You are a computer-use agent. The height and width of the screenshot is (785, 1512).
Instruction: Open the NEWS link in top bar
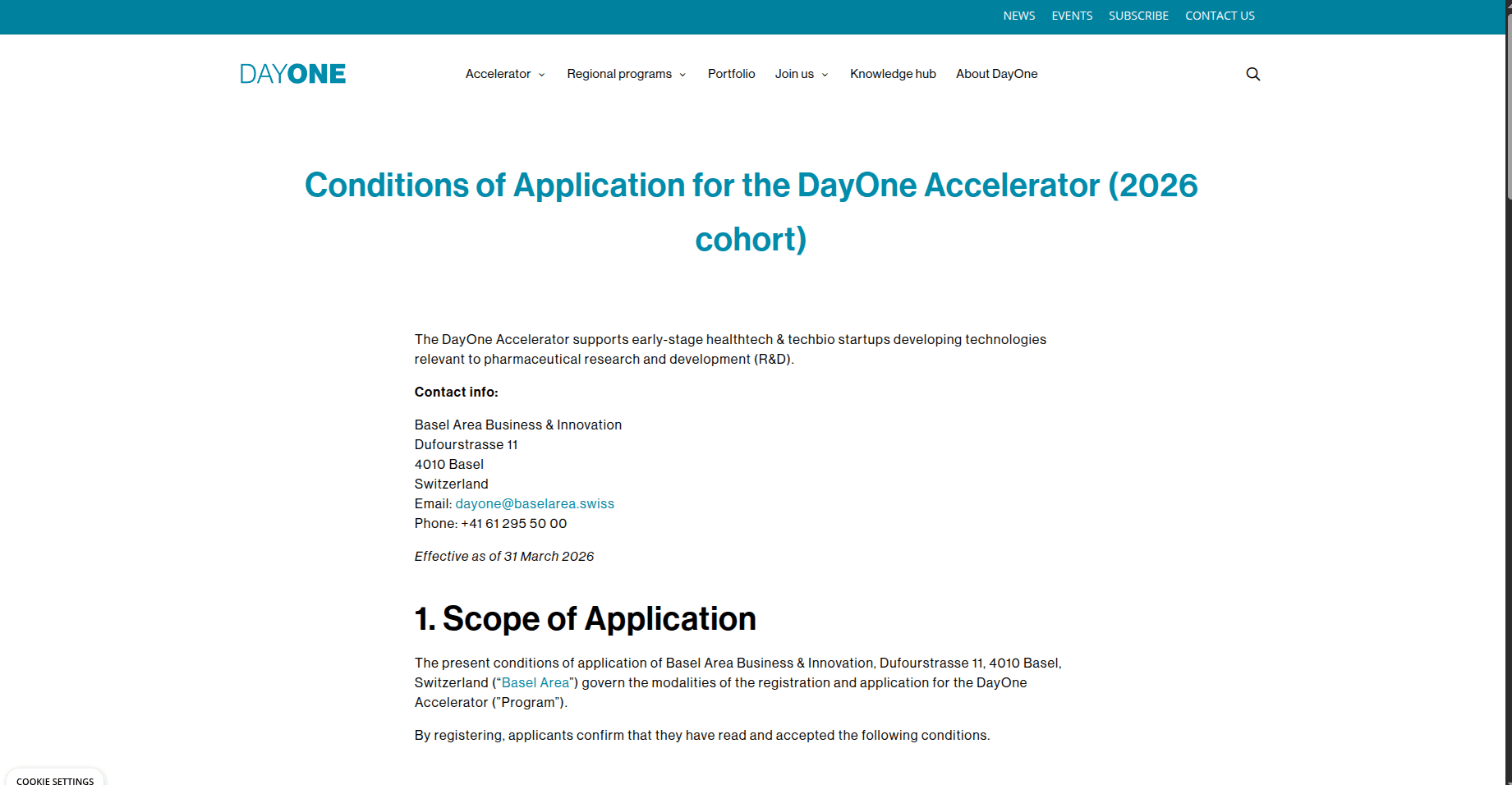(x=1019, y=16)
